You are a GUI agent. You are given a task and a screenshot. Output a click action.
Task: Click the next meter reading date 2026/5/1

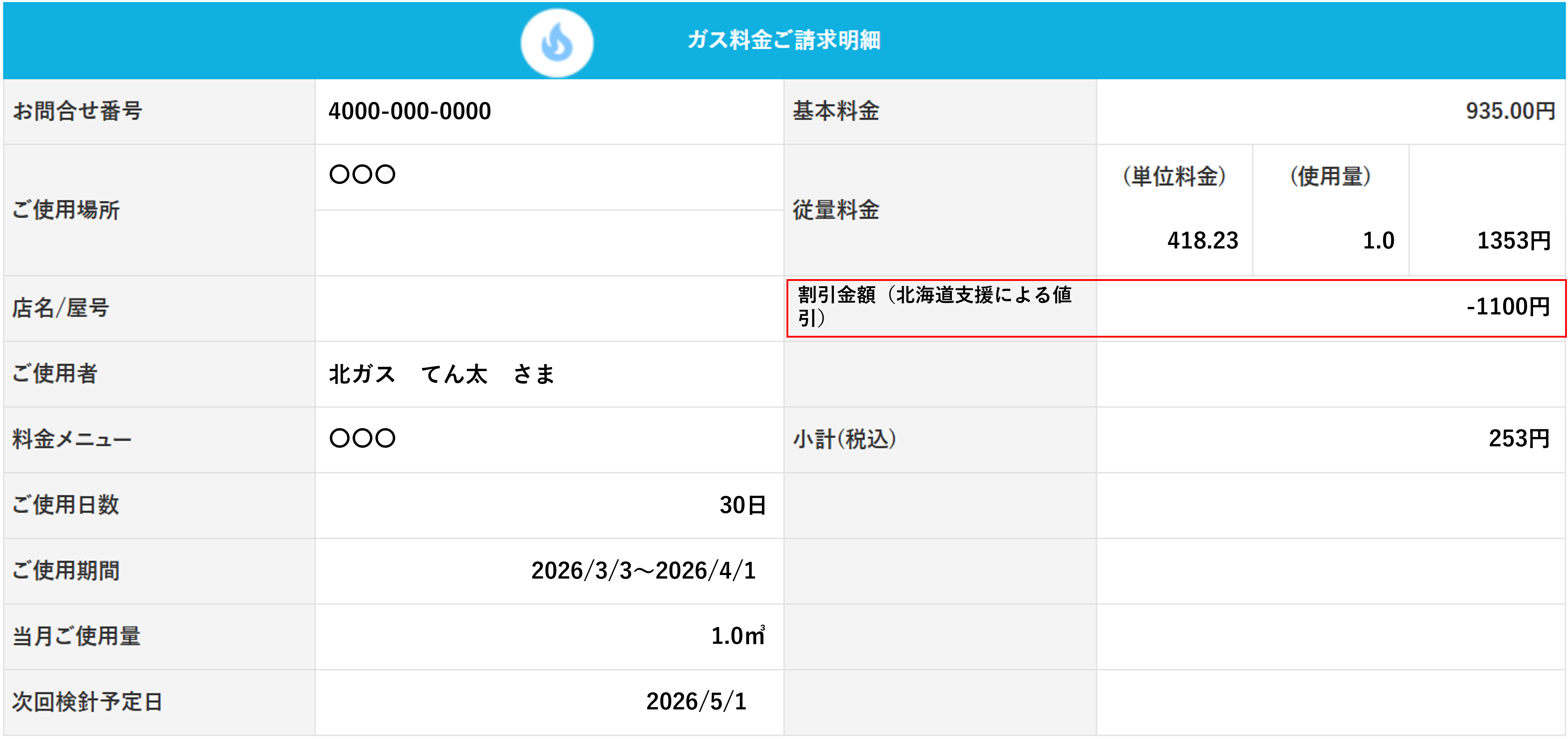pos(696,701)
